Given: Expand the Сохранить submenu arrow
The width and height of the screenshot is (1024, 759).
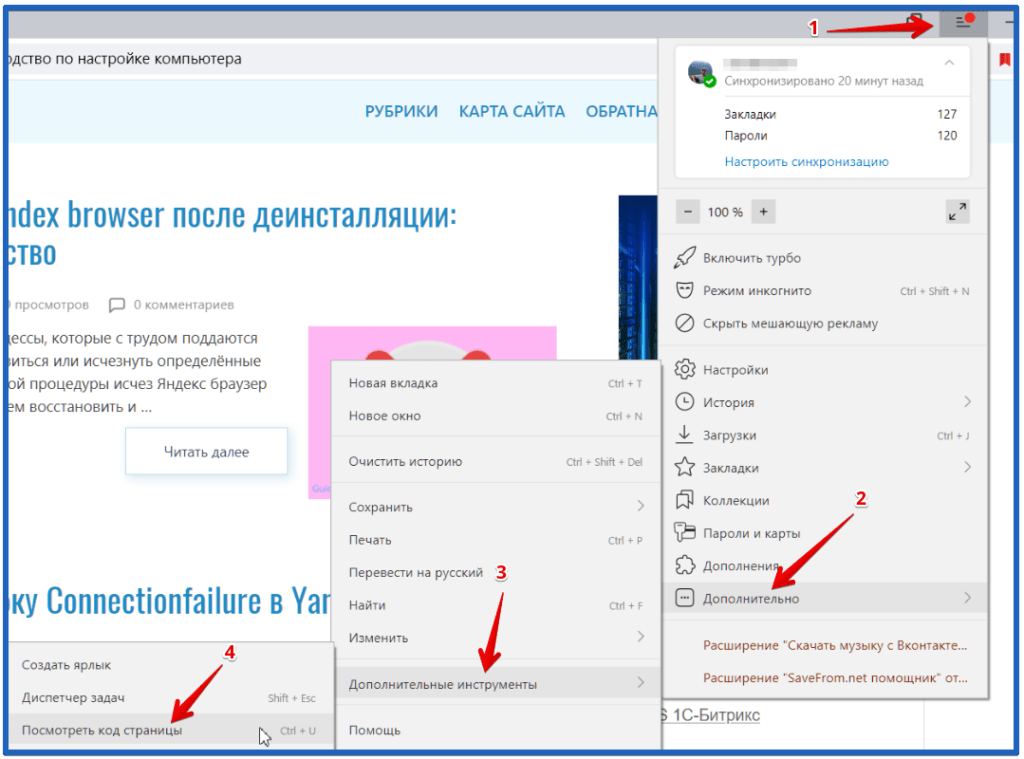Looking at the screenshot, I should point(641,506).
